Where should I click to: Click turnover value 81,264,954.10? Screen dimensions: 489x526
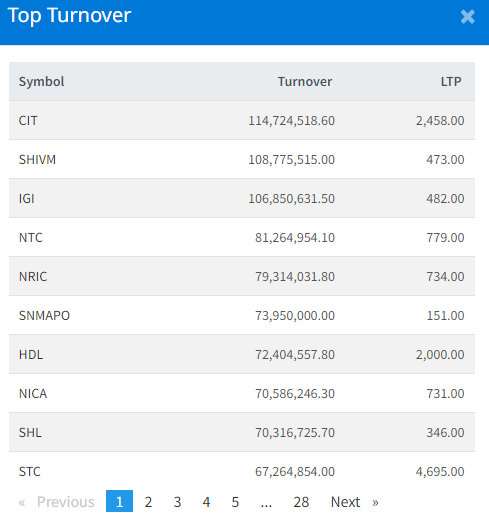tap(295, 238)
